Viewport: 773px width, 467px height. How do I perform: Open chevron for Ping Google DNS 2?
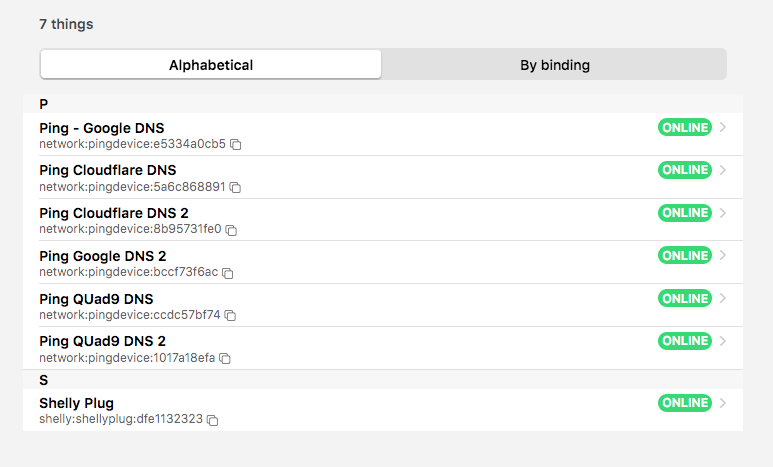click(723, 255)
